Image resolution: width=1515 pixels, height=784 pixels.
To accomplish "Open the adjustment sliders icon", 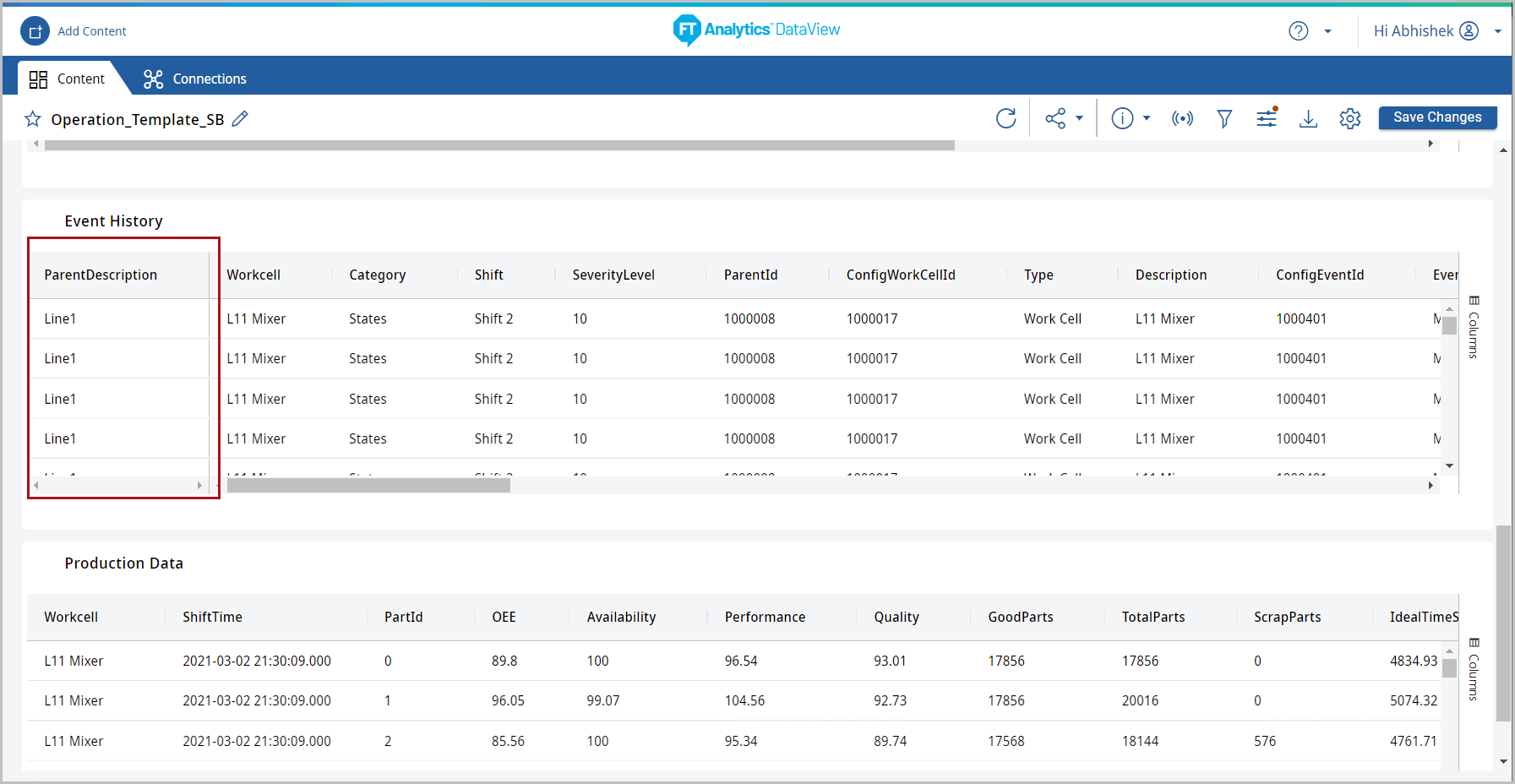I will 1267,118.
